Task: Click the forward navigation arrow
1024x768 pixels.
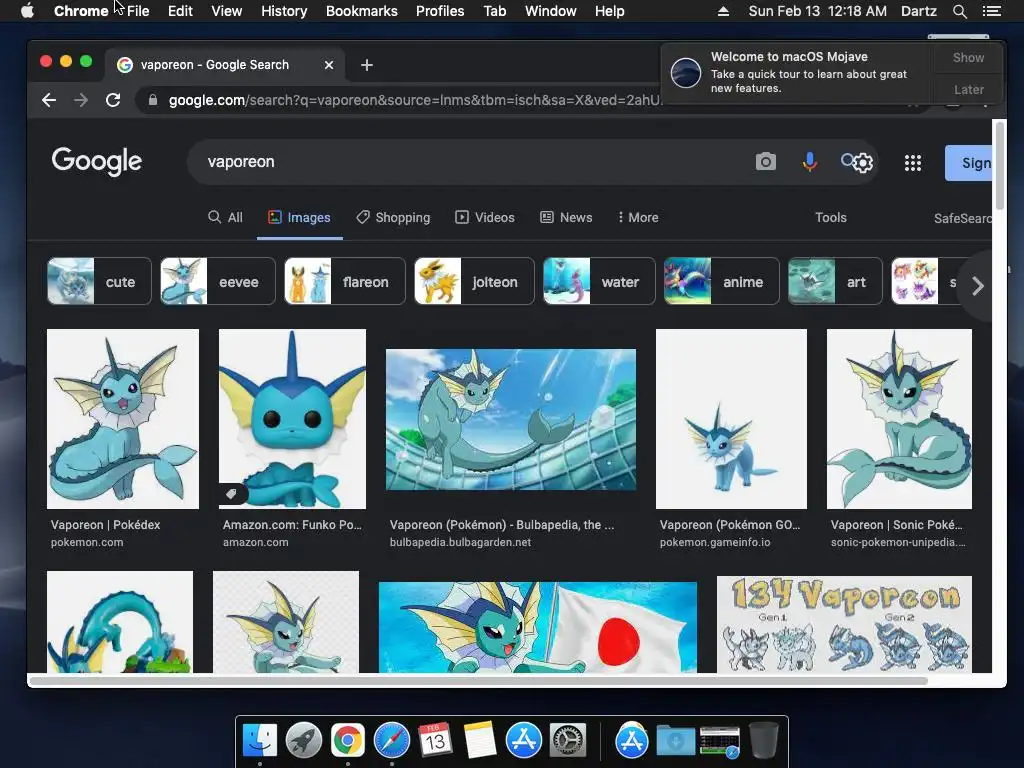Action: 81,100
